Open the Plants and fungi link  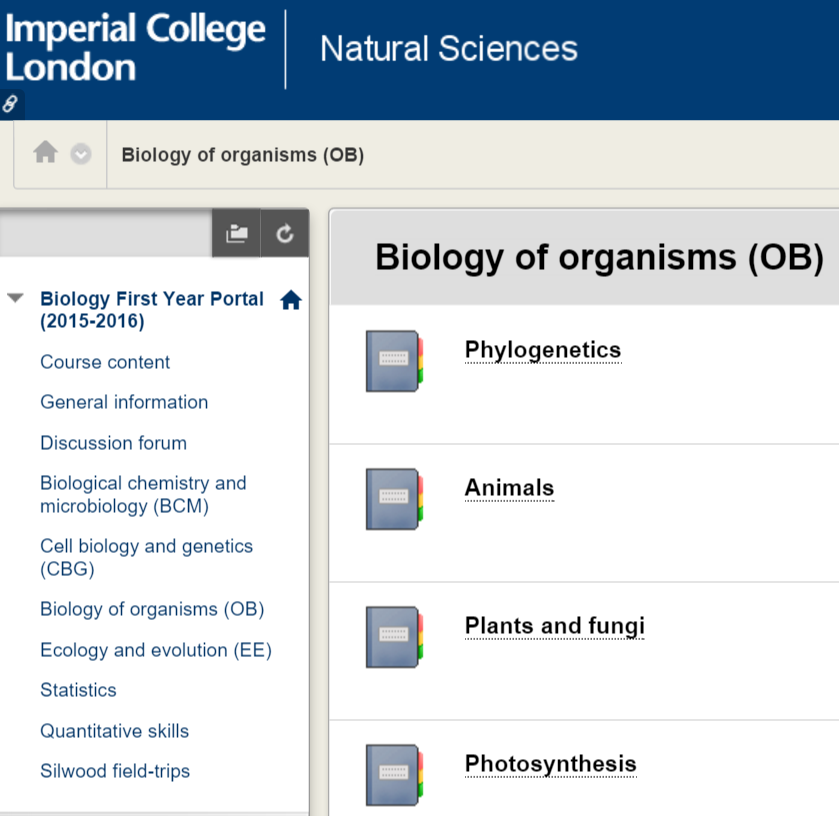click(x=554, y=627)
